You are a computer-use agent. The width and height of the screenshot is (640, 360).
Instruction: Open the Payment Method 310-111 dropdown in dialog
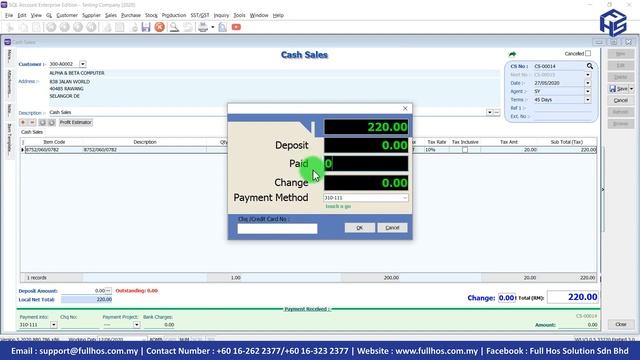coord(404,198)
